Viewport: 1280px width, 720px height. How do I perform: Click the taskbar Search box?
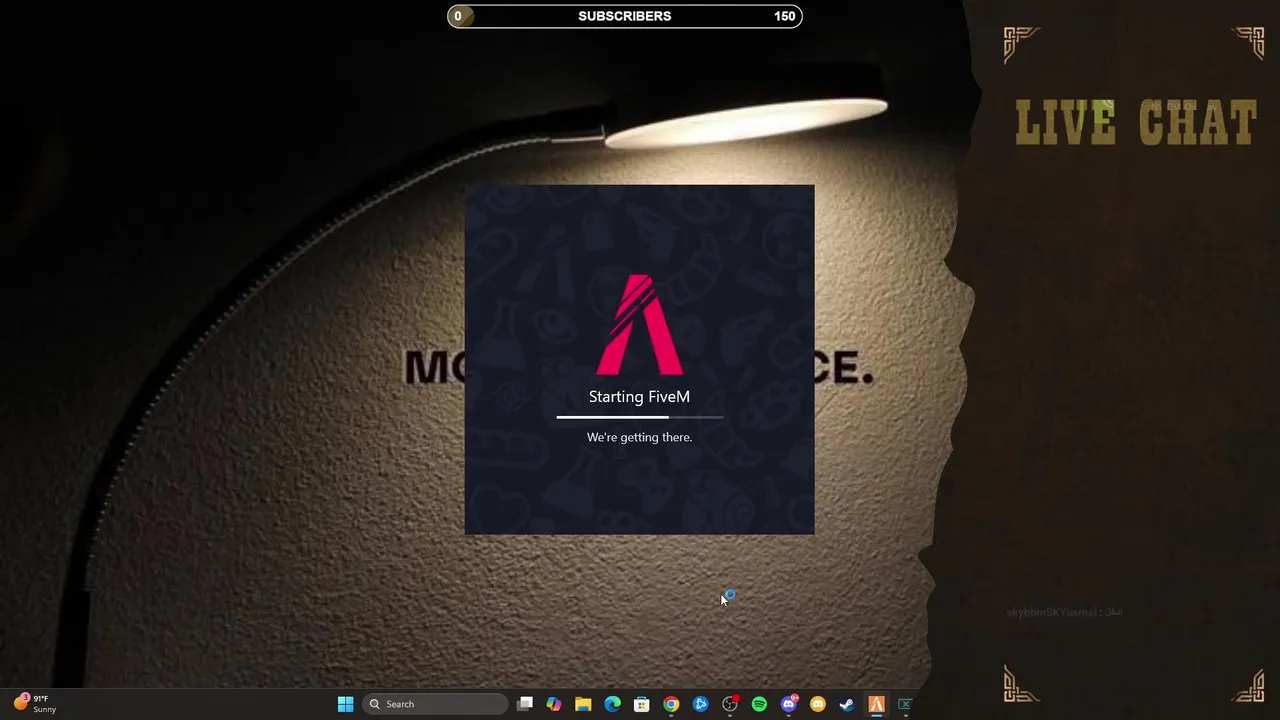click(436, 704)
